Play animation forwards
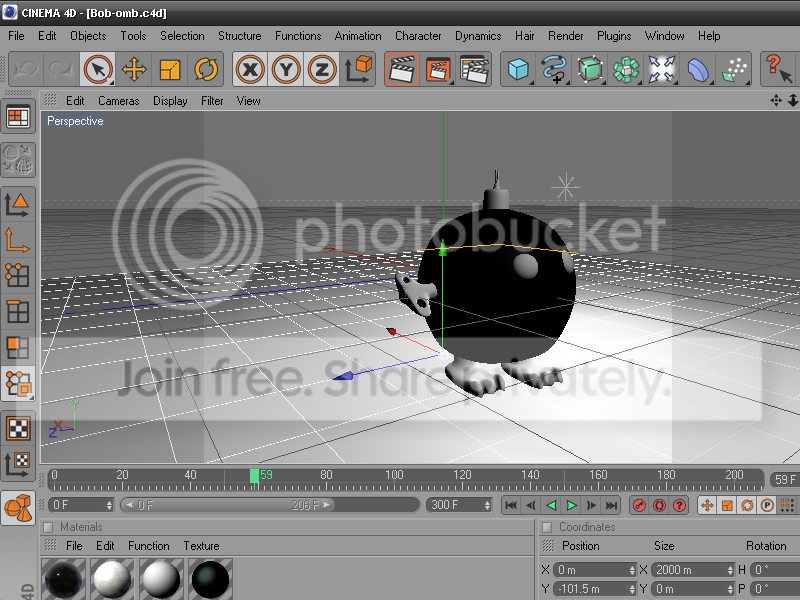 click(x=571, y=506)
